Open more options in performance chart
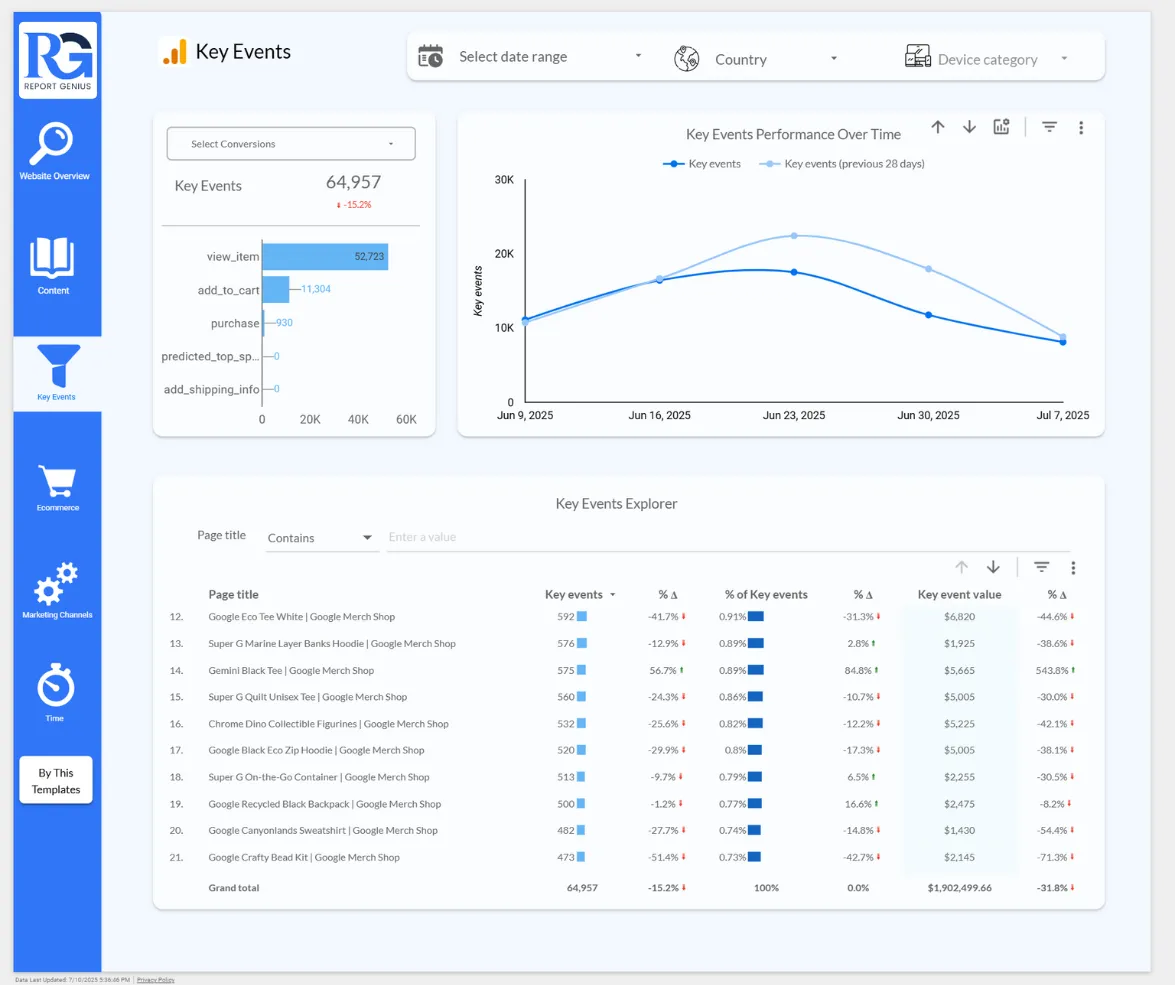The height and width of the screenshot is (985, 1175). (x=1081, y=128)
